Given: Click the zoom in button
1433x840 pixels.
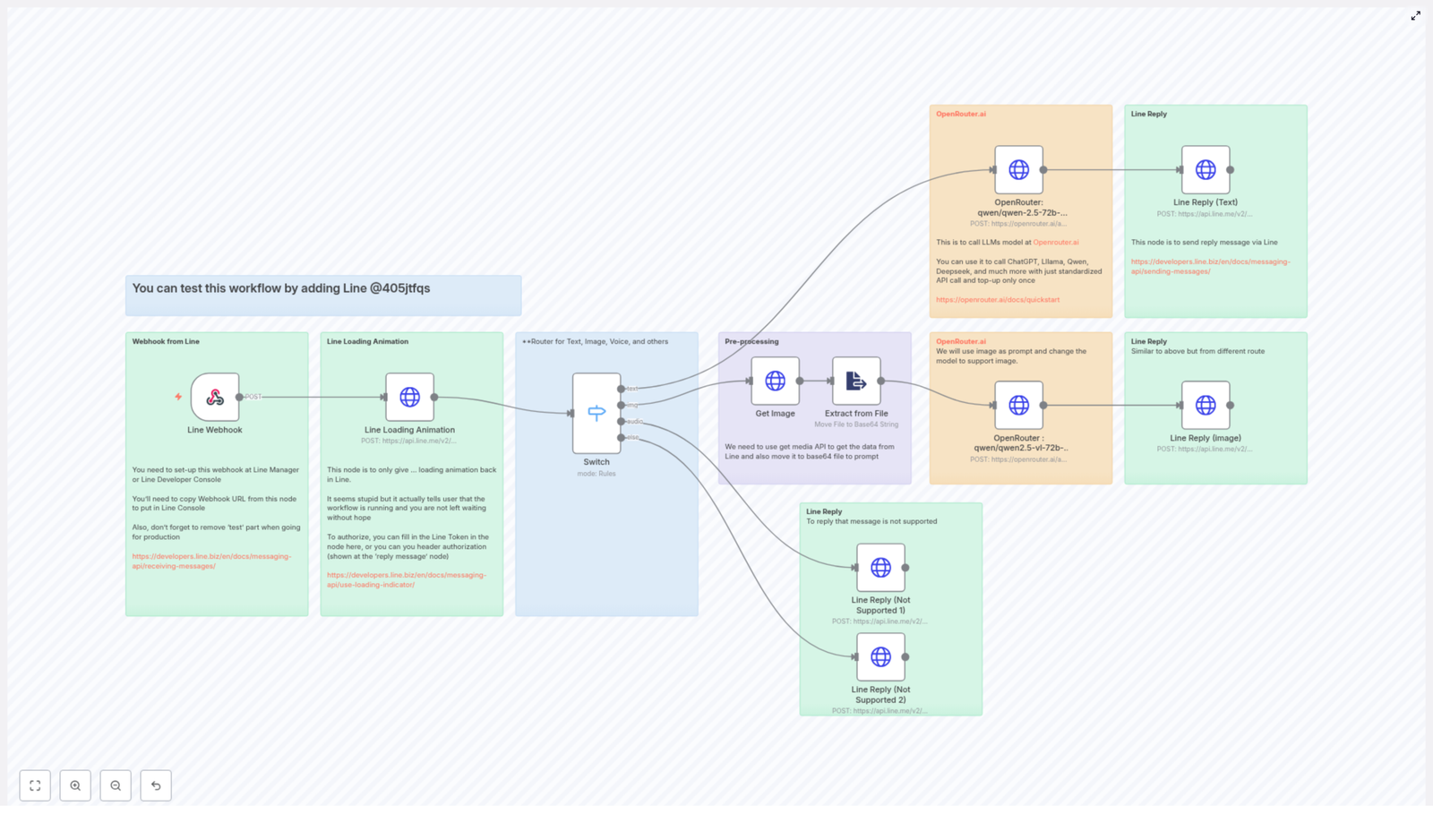Looking at the screenshot, I should coord(75,785).
